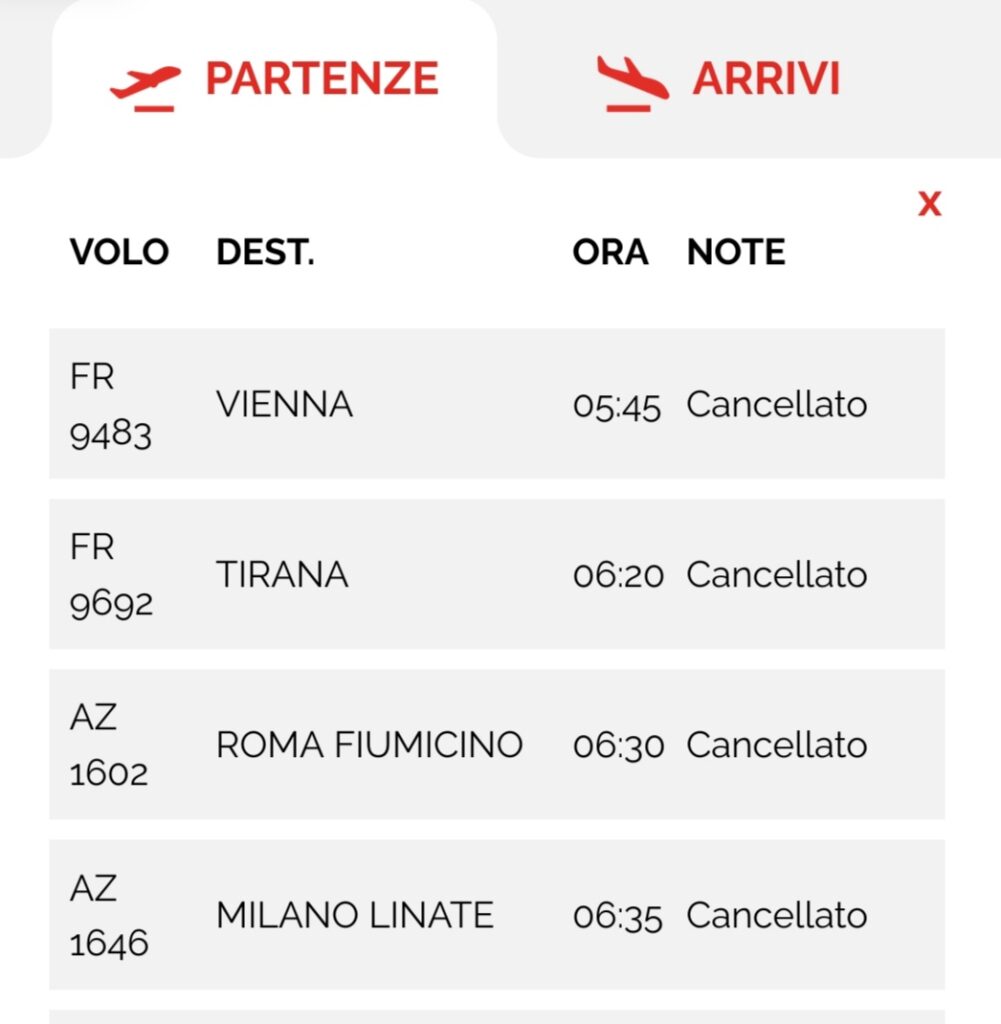Click the ROMA FIUMICINO destination
Screen dimensions: 1001x1024
click(370, 745)
